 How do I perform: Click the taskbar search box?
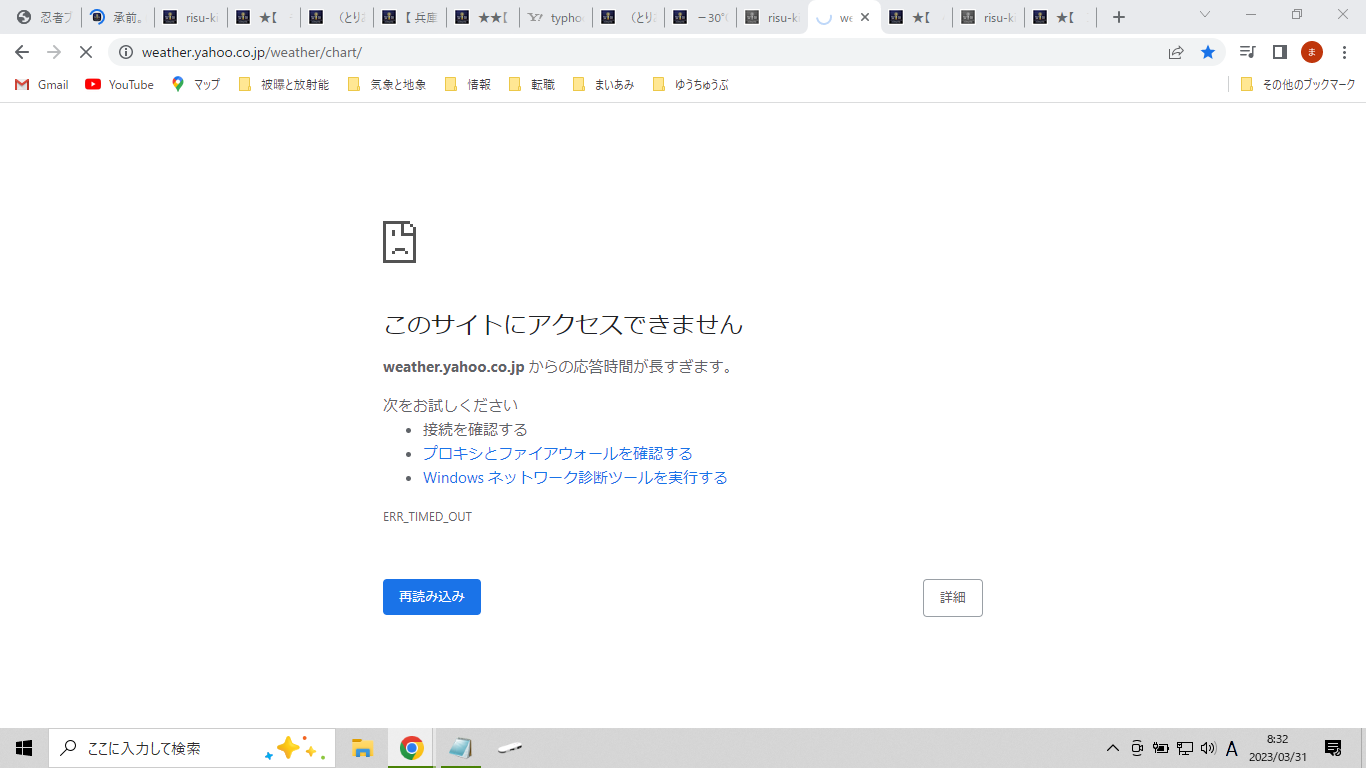coord(192,748)
